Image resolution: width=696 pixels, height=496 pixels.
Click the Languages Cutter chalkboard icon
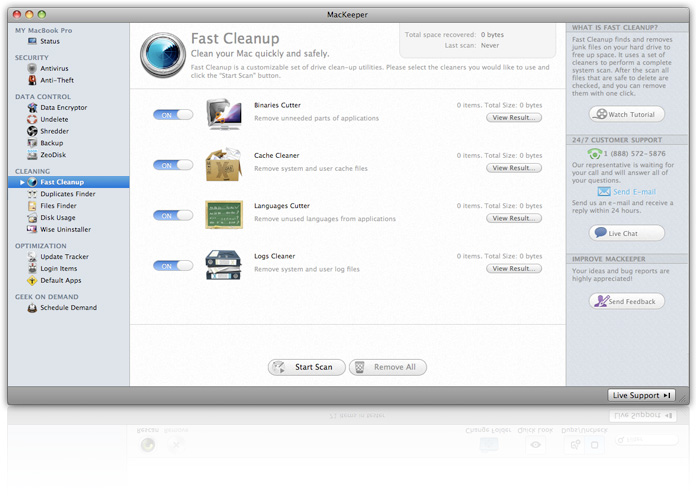pyautogui.click(x=224, y=215)
